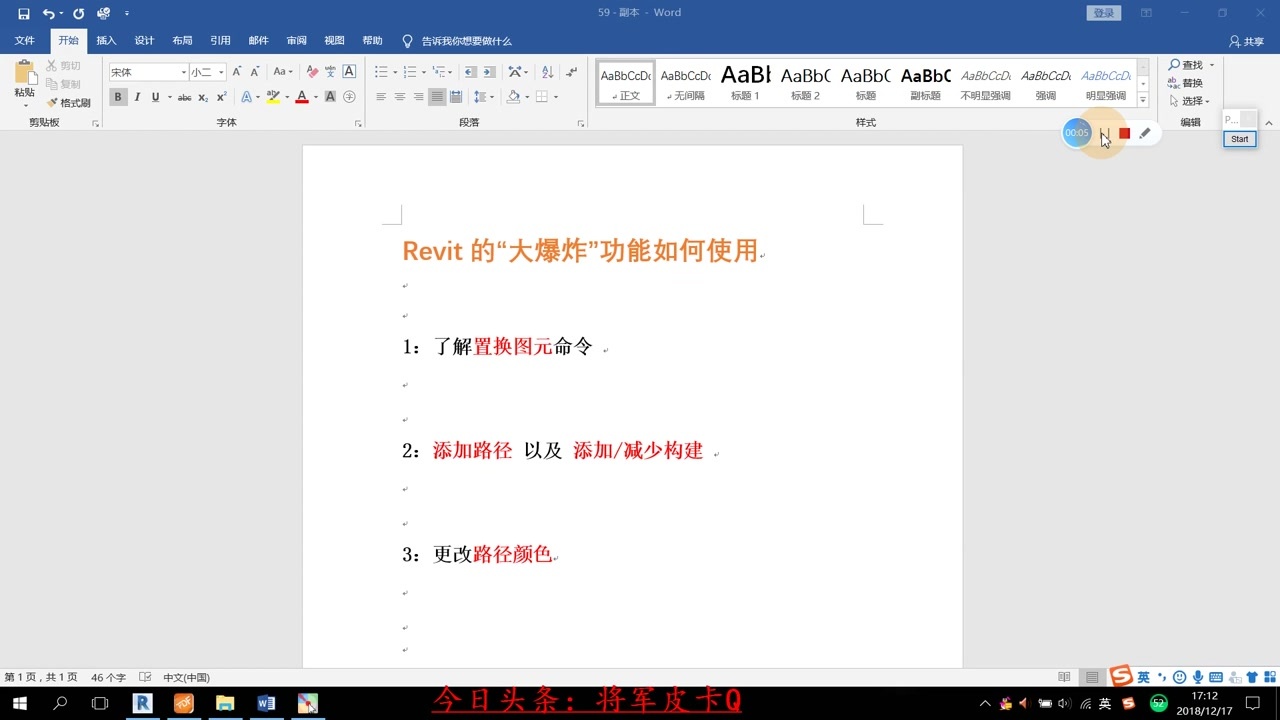Clear all formatting with the eraser icon

(312, 72)
